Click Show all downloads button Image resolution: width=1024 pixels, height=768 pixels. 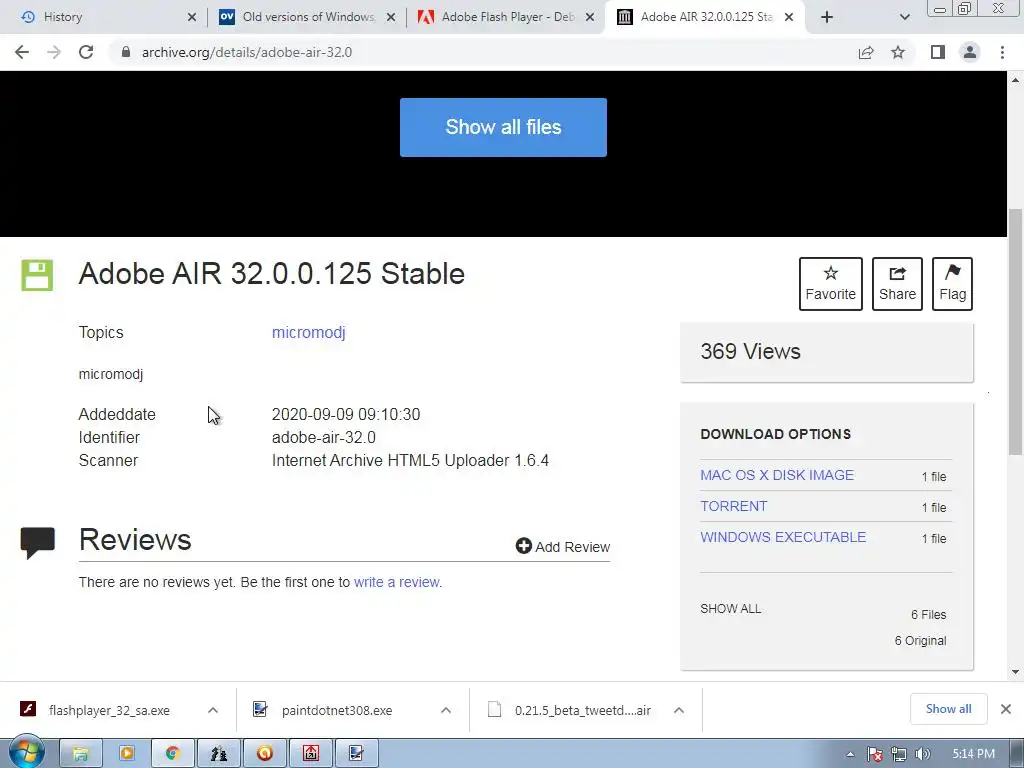(x=948, y=709)
